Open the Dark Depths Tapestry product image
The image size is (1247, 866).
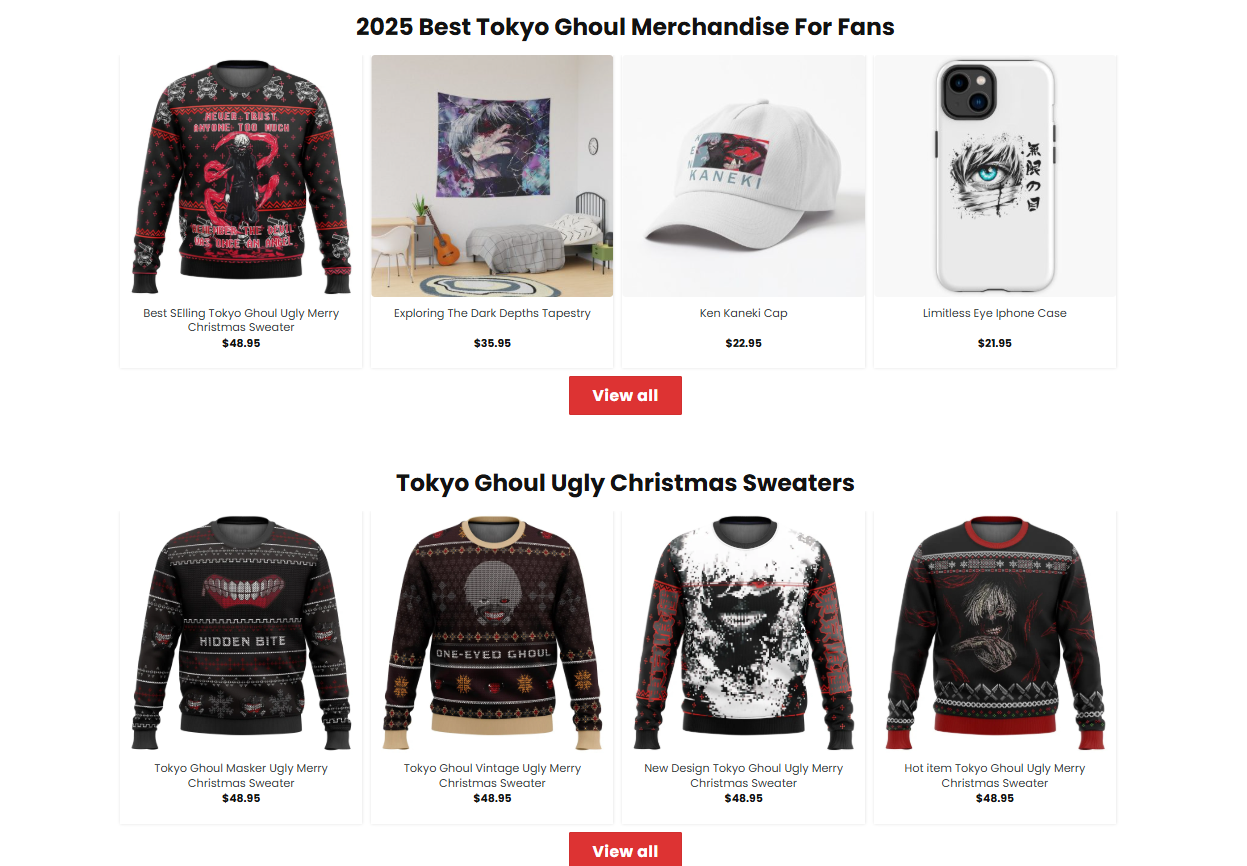(x=492, y=176)
